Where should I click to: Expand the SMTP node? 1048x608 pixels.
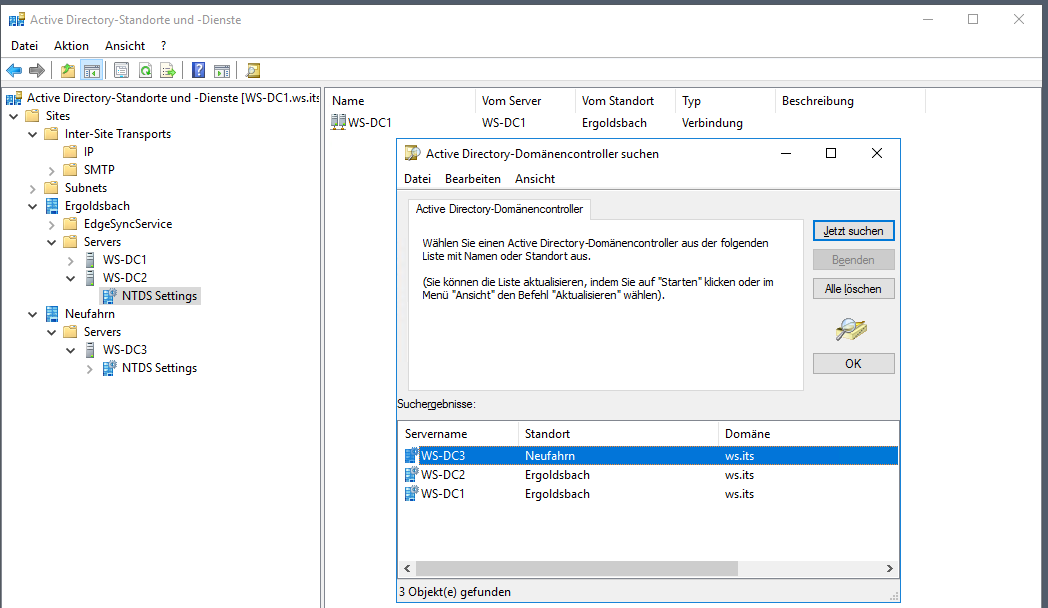(51, 170)
